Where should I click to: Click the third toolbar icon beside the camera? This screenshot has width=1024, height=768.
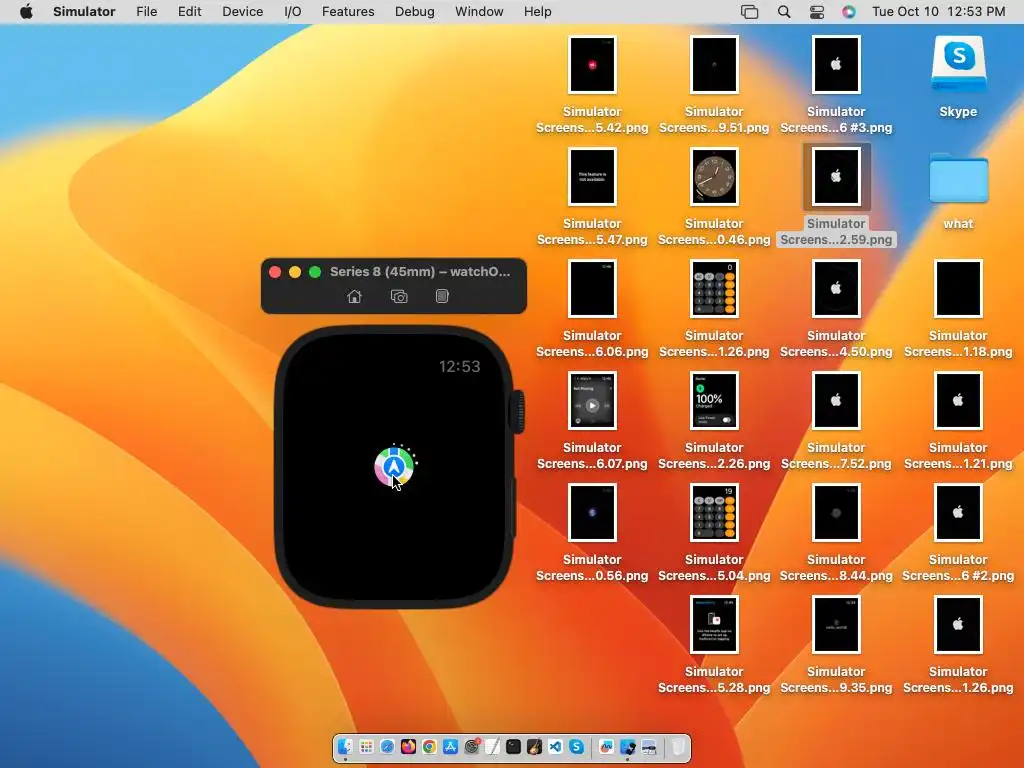point(442,296)
